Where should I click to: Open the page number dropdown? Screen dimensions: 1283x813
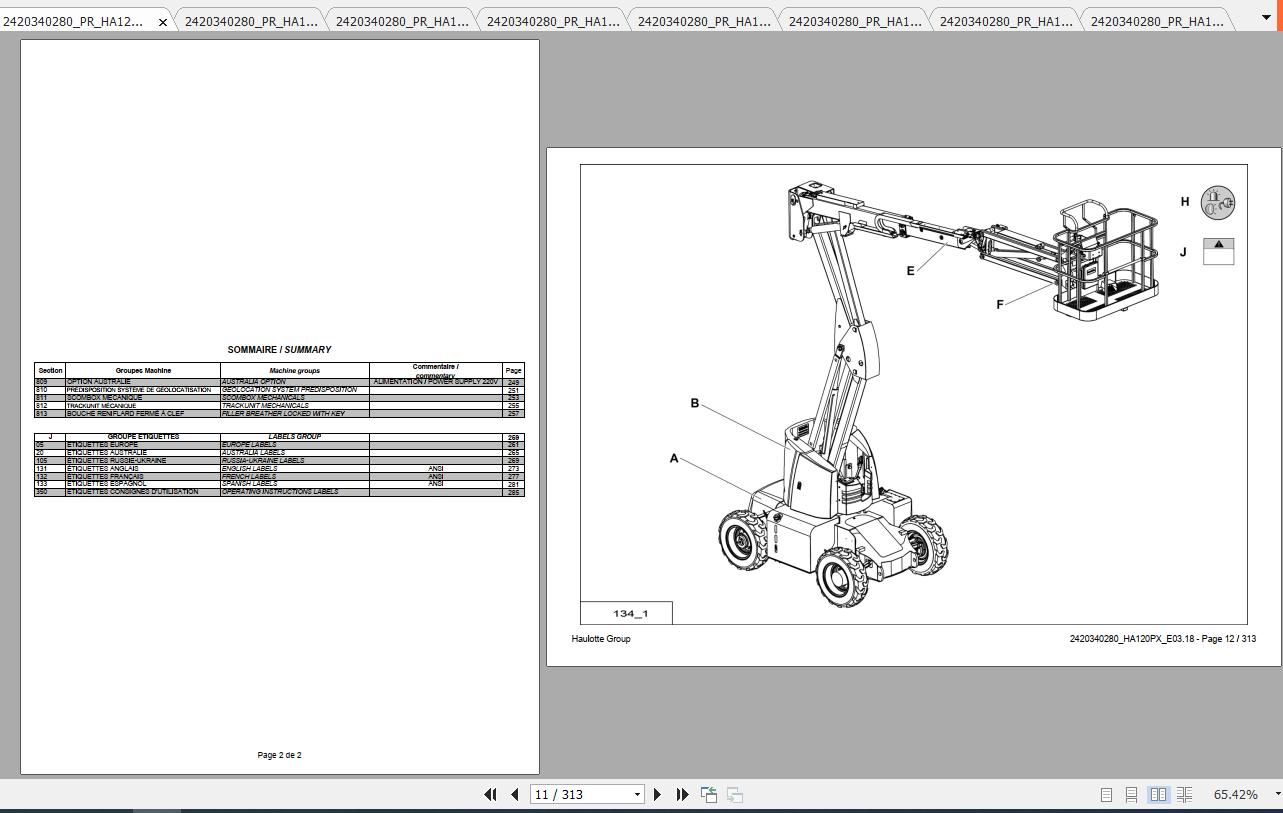click(x=637, y=794)
